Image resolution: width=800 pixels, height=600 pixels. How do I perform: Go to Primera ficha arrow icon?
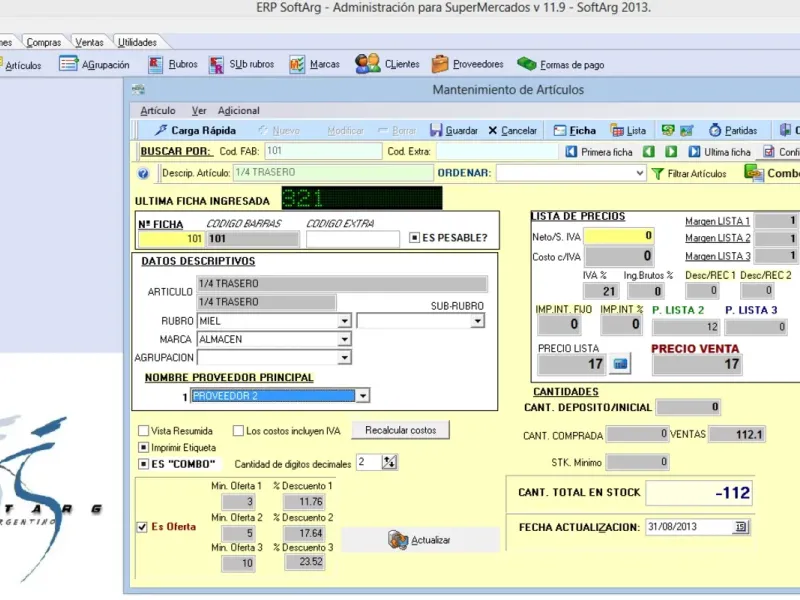(571, 152)
